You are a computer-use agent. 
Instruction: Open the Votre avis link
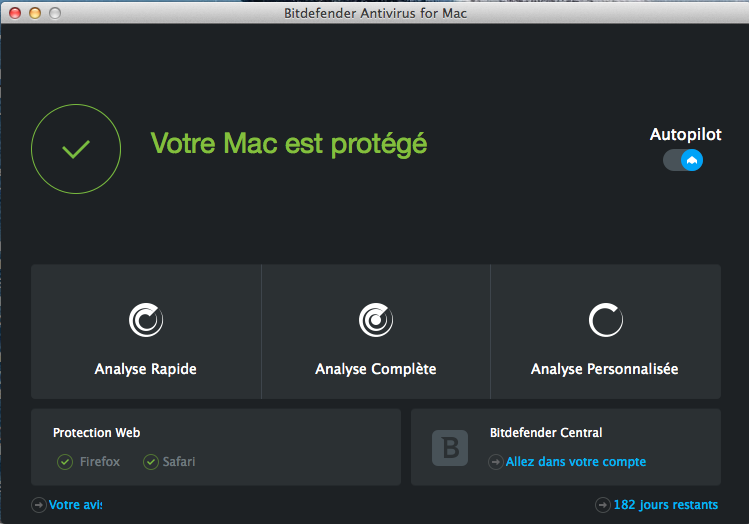tap(75, 505)
